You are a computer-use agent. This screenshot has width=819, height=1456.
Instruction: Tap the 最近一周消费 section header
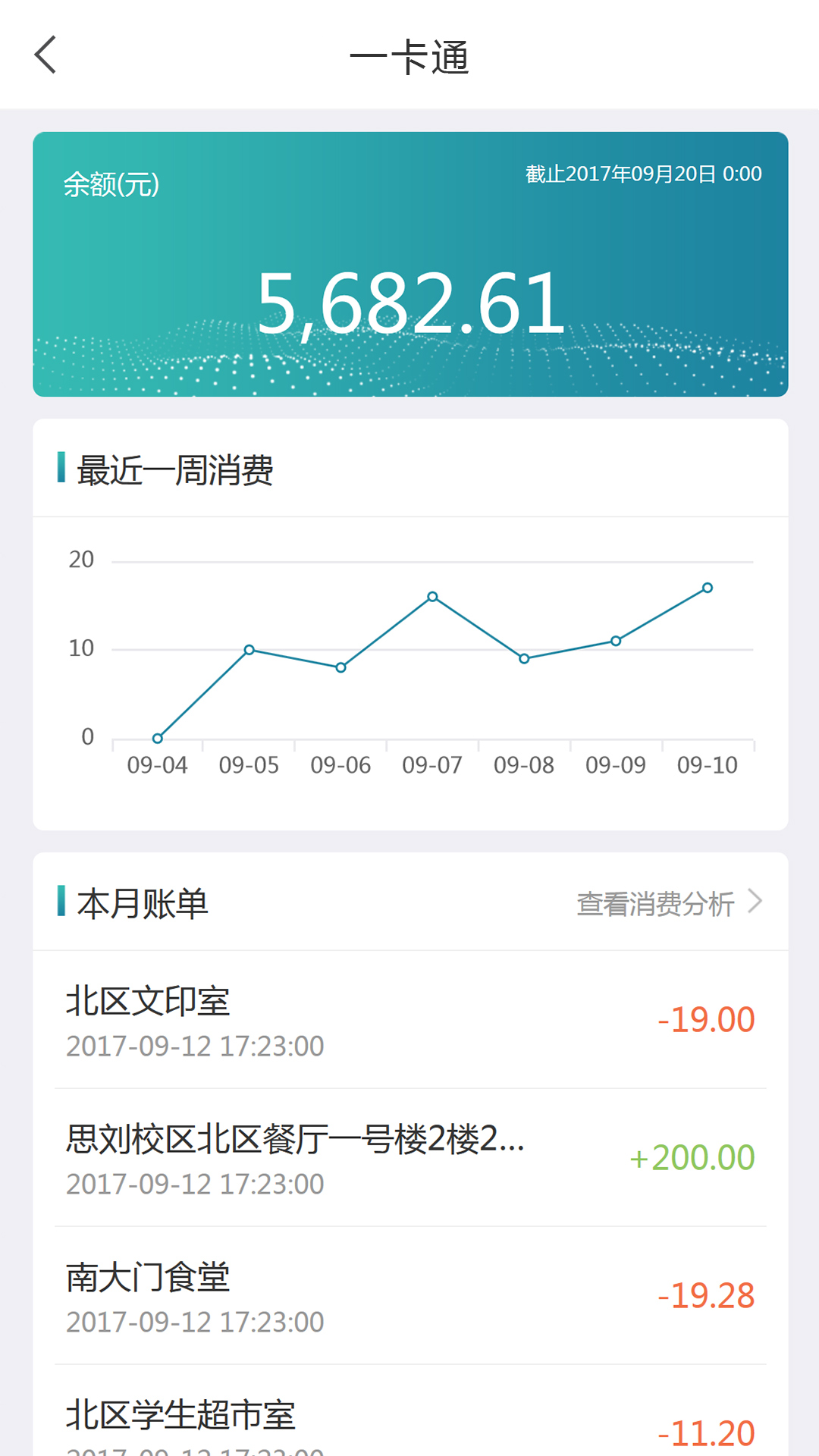[x=175, y=470]
